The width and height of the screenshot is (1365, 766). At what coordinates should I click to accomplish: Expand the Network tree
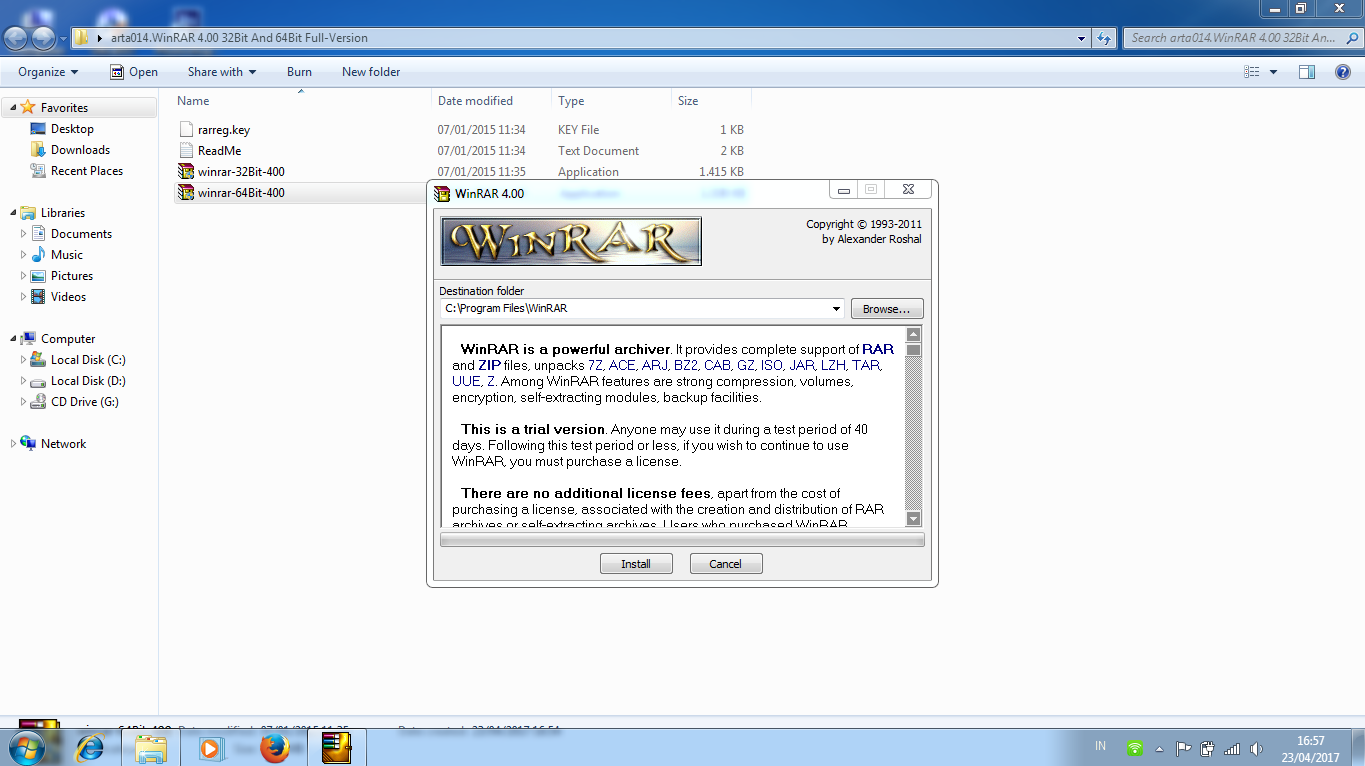[13, 444]
